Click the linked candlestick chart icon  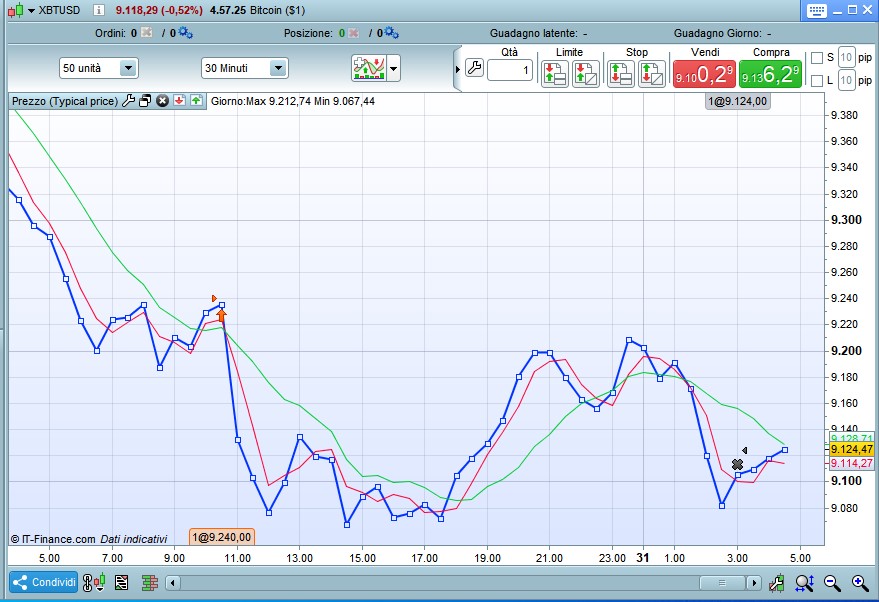pyautogui.click(x=94, y=583)
